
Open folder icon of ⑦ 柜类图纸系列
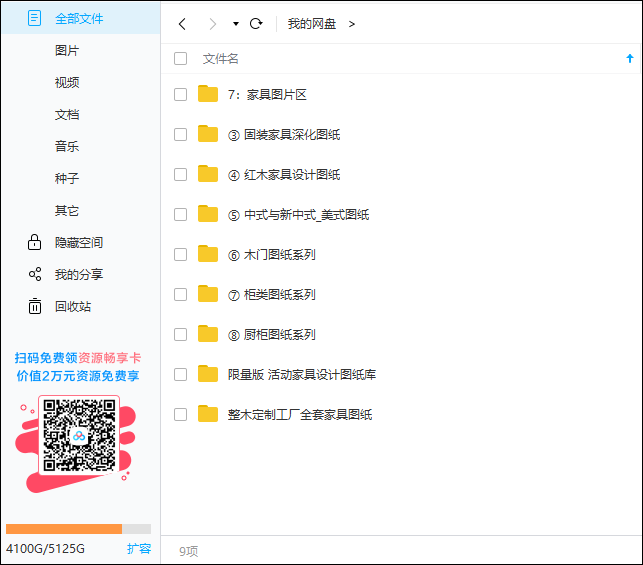(208, 294)
